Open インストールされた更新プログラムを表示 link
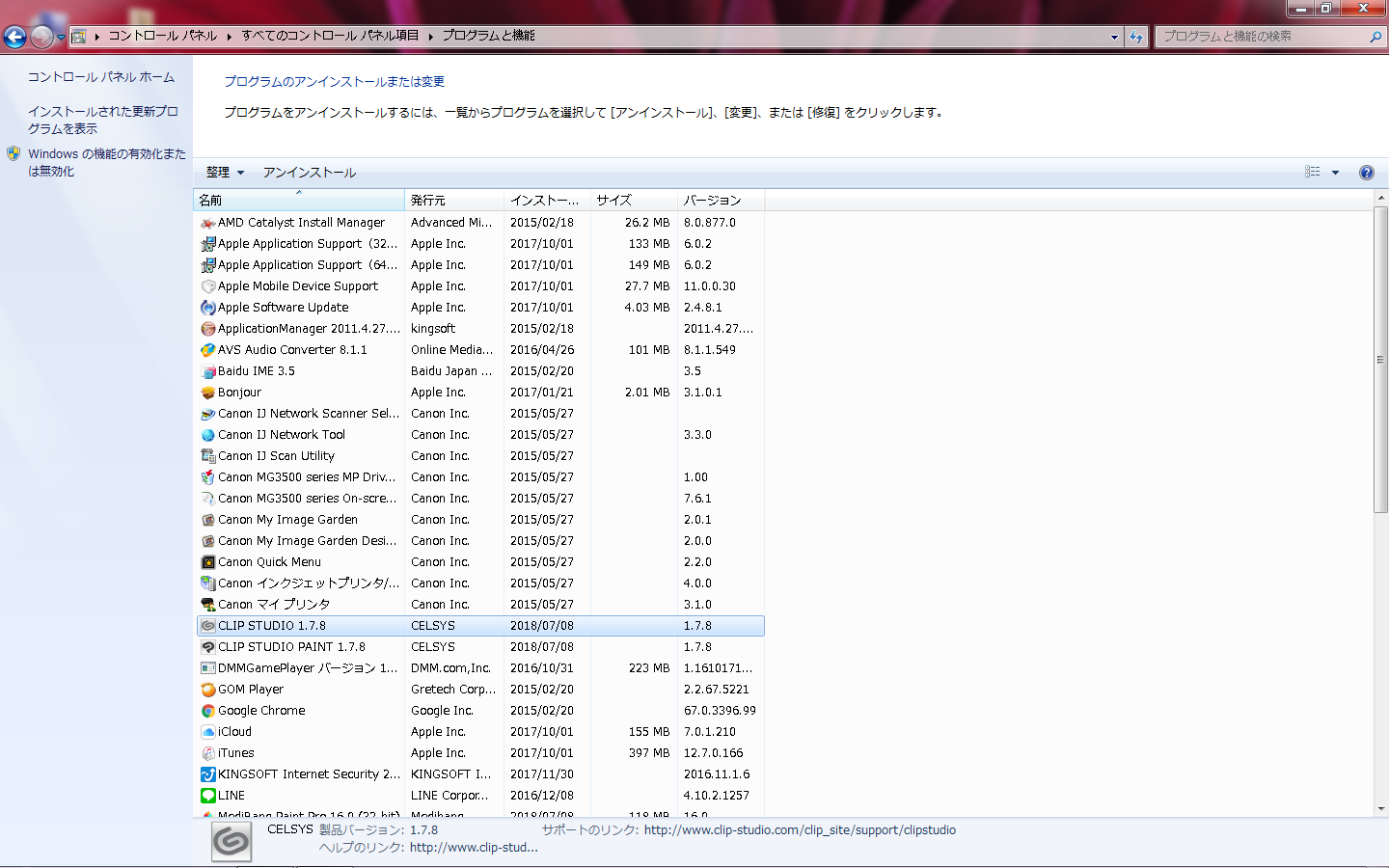 (102, 120)
